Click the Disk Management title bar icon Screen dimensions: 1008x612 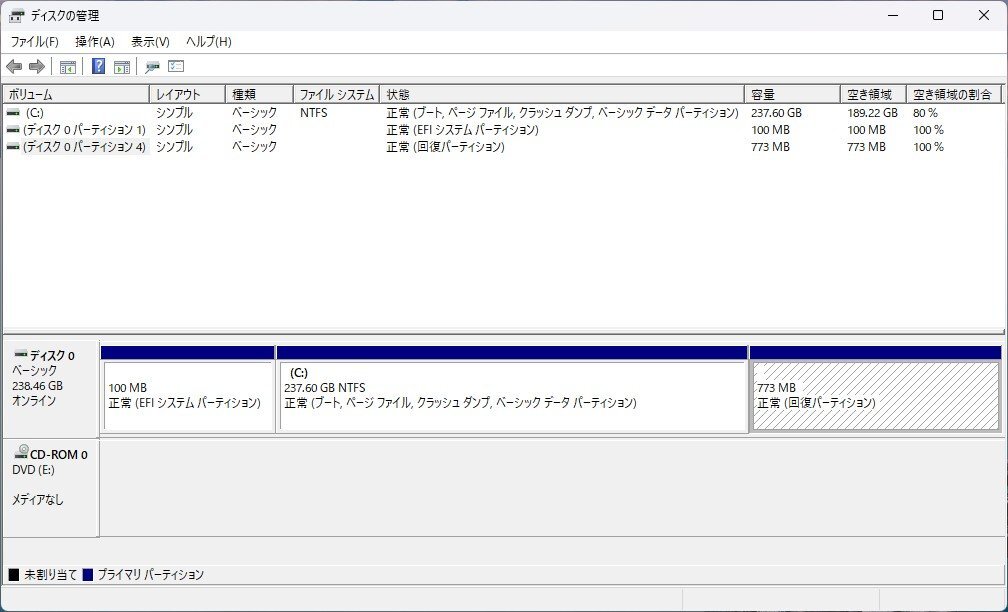[15, 15]
